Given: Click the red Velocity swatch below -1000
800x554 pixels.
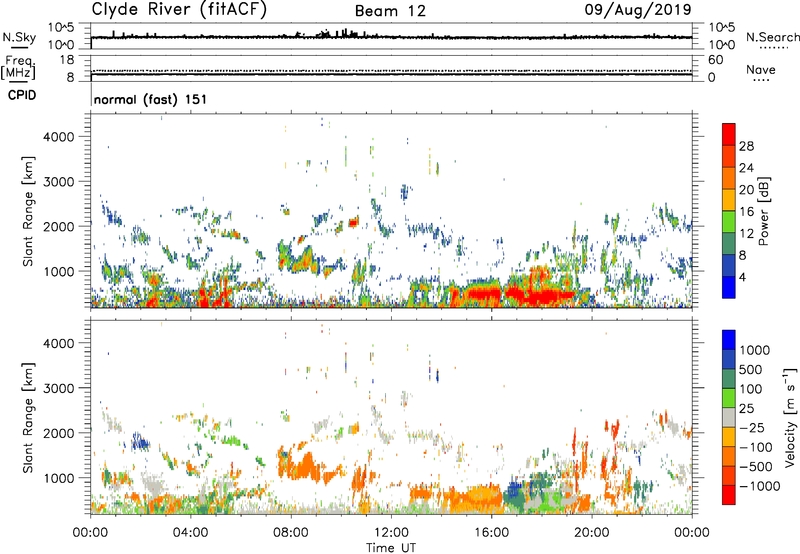Looking at the screenshot, I should point(729,495).
